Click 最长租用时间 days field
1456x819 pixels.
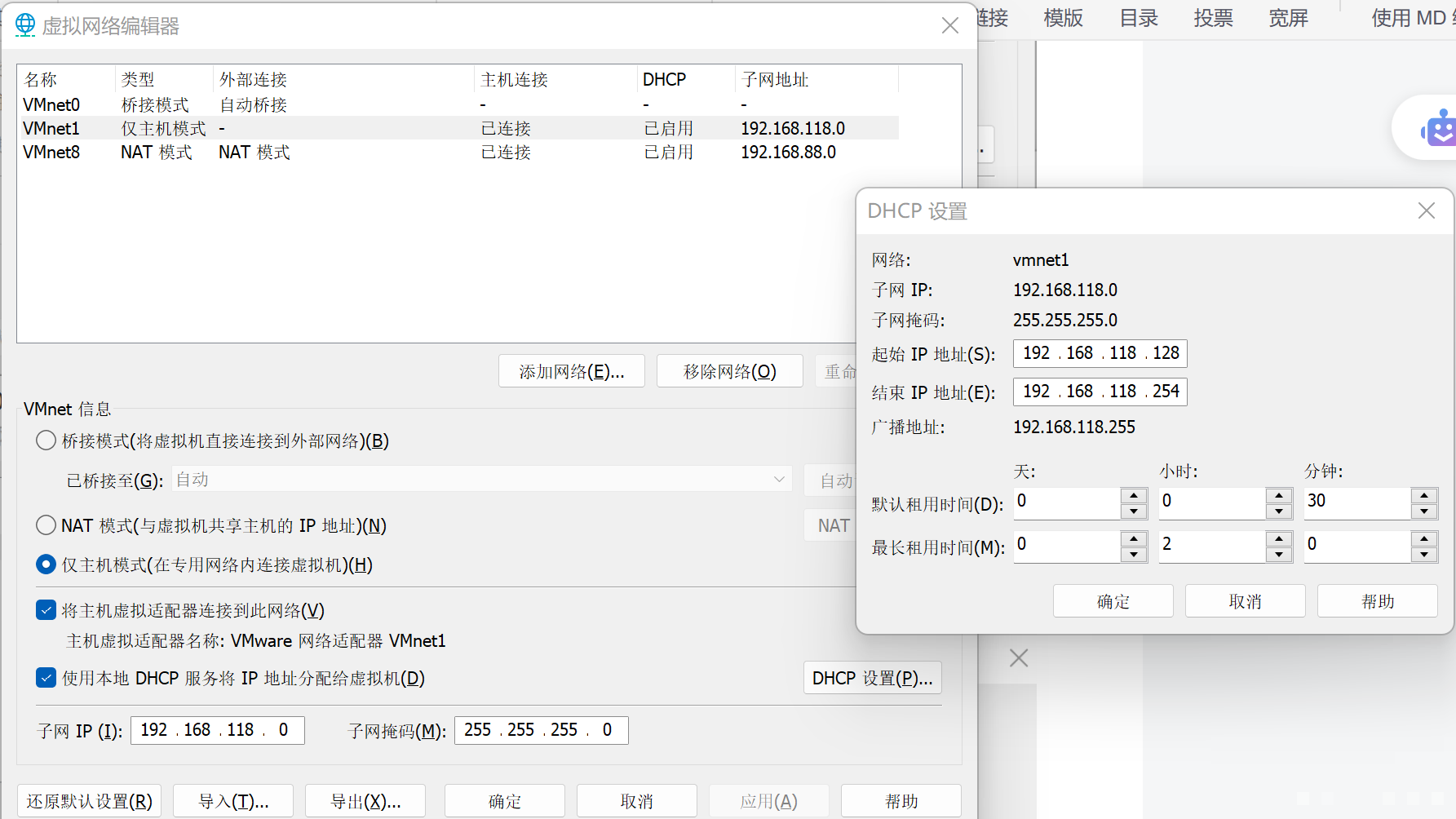pos(1067,547)
